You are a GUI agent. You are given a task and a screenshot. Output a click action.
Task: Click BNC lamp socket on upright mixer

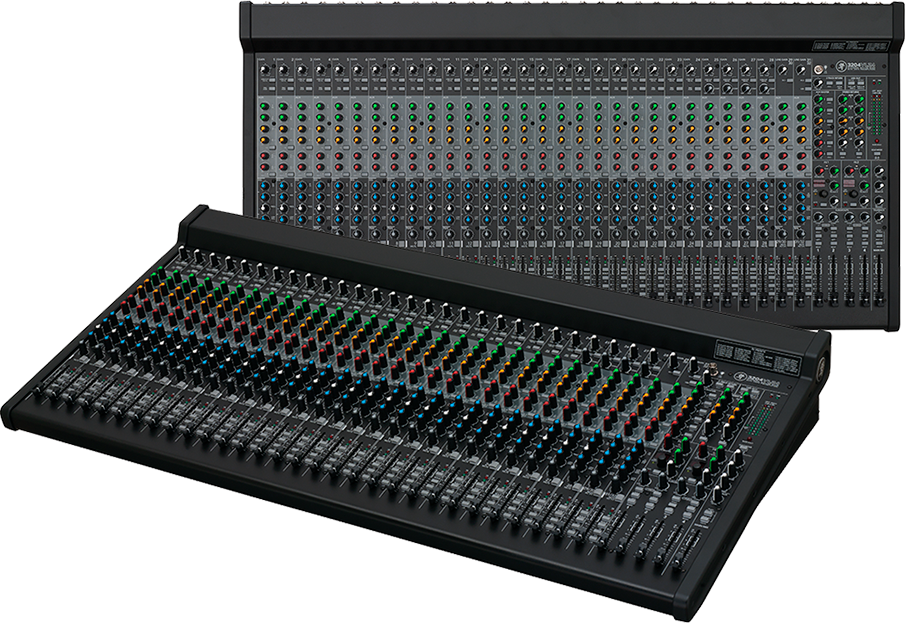tap(818, 70)
